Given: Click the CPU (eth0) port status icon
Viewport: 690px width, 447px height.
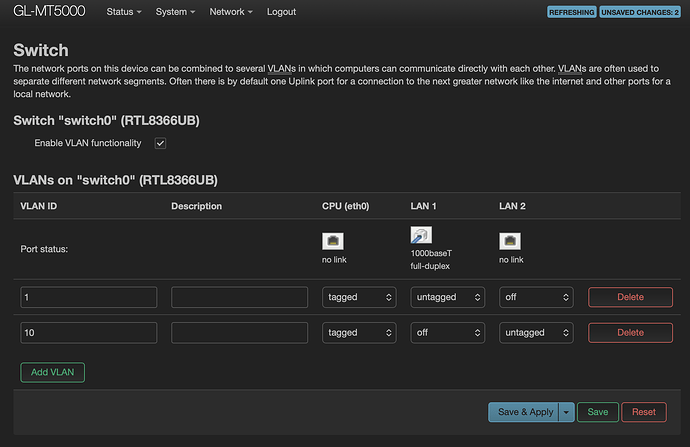Looking at the screenshot, I should [332, 241].
